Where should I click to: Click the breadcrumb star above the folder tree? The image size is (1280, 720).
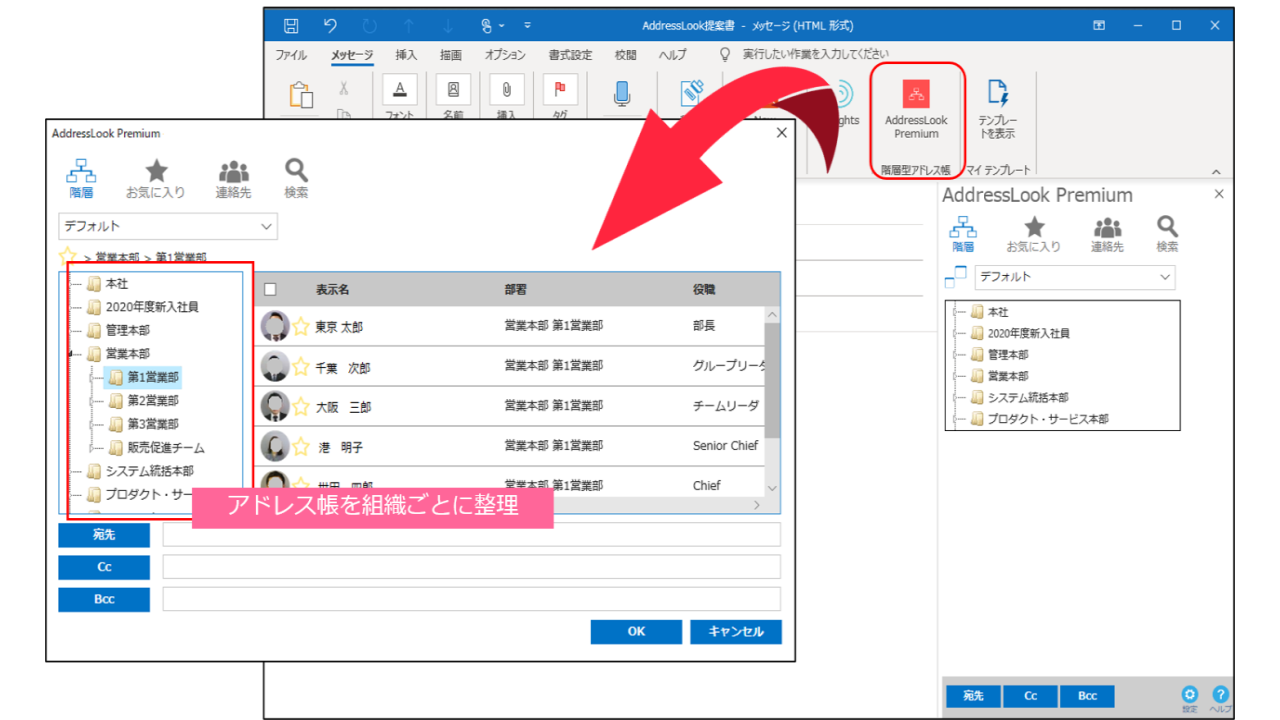[x=68, y=256]
